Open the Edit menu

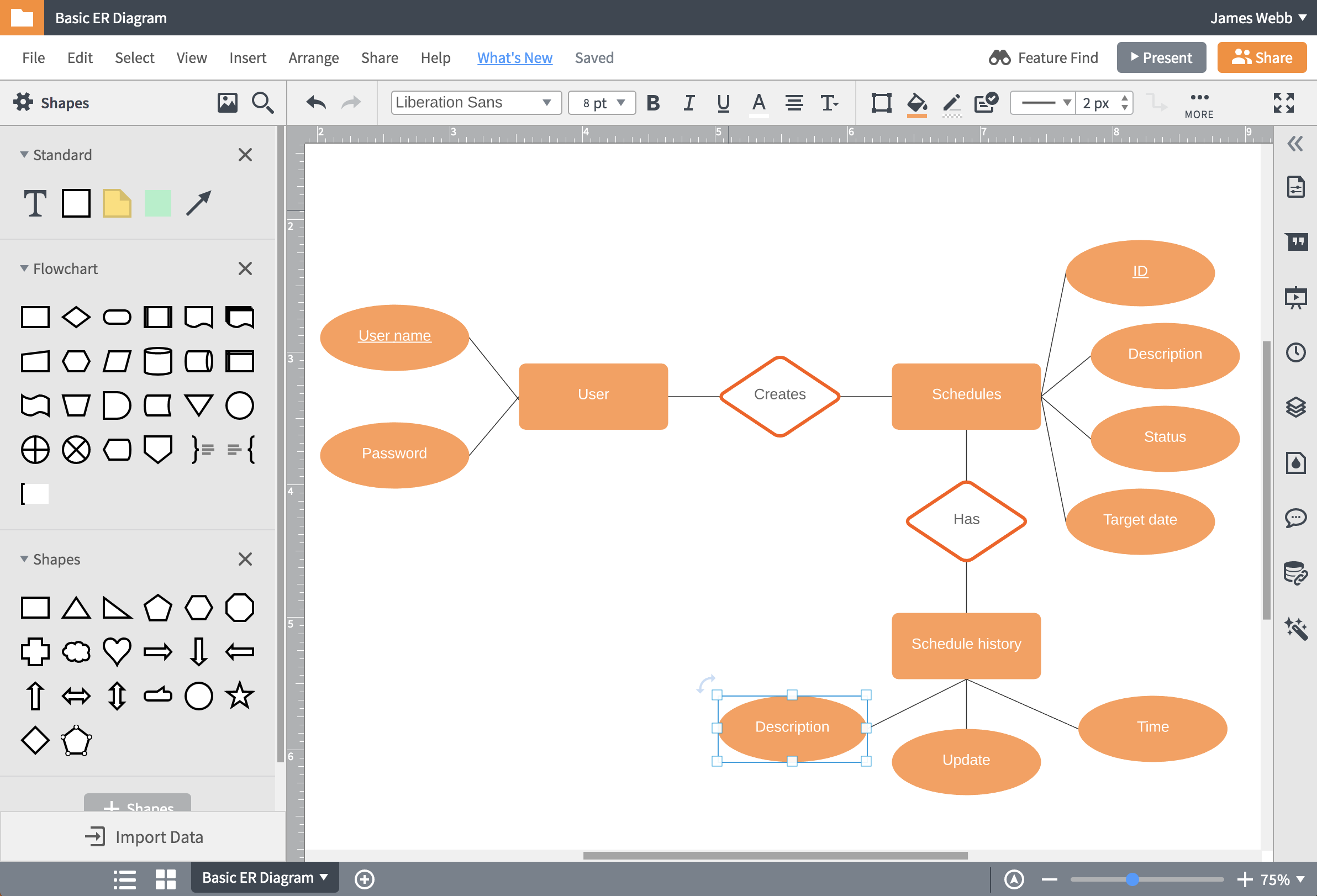click(x=79, y=57)
